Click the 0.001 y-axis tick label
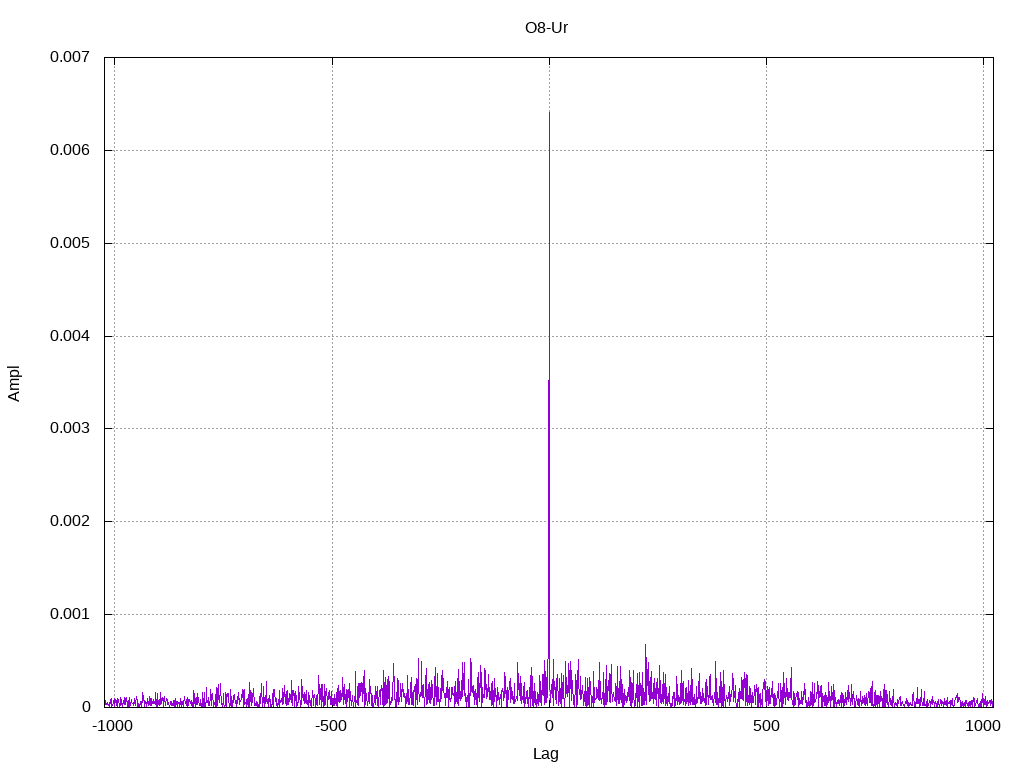 click(x=70, y=614)
